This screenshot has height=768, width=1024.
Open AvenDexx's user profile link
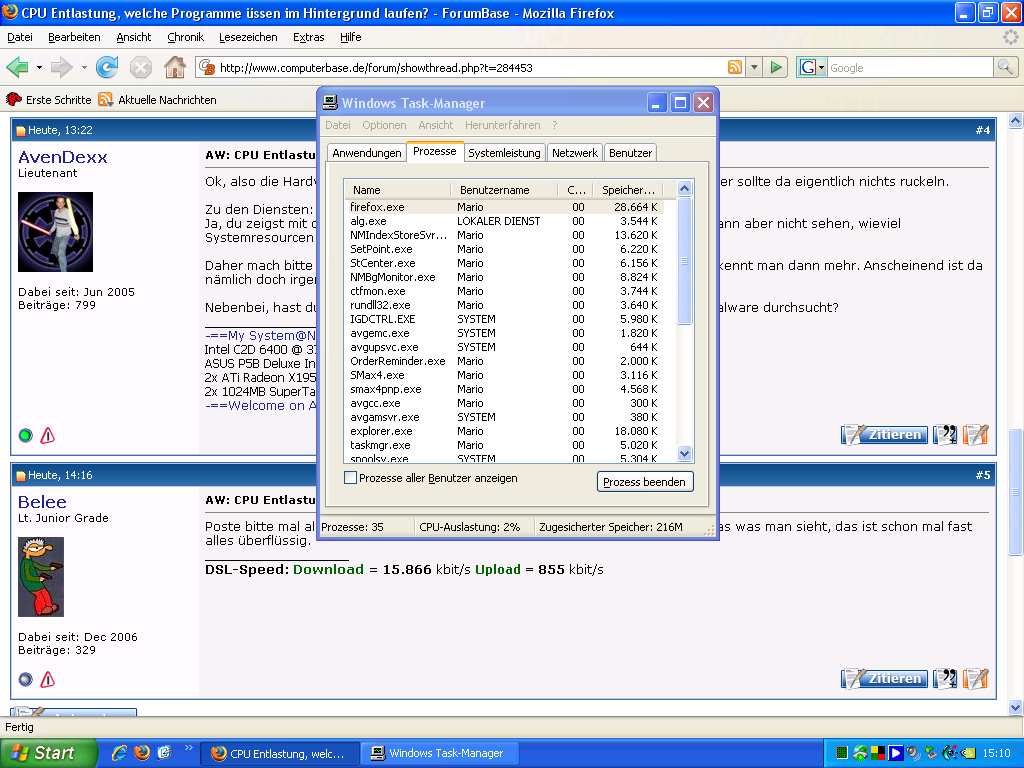coord(63,157)
